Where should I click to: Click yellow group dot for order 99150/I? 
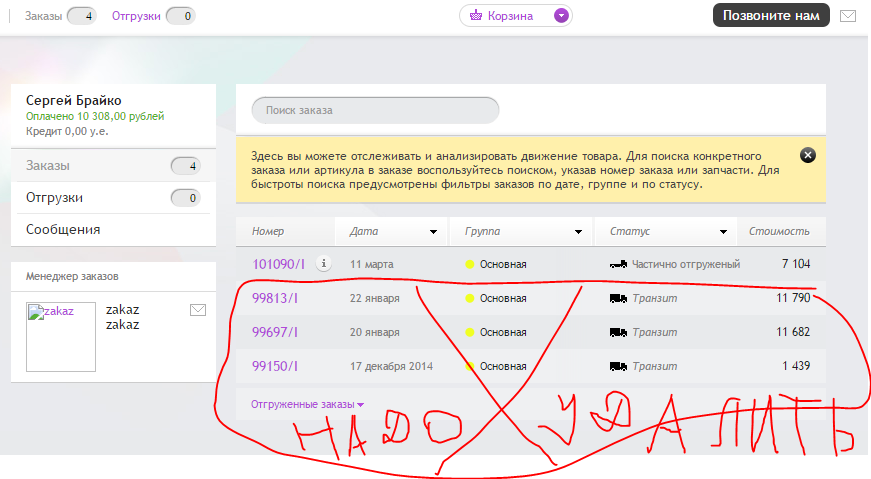[x=469, y=366]
